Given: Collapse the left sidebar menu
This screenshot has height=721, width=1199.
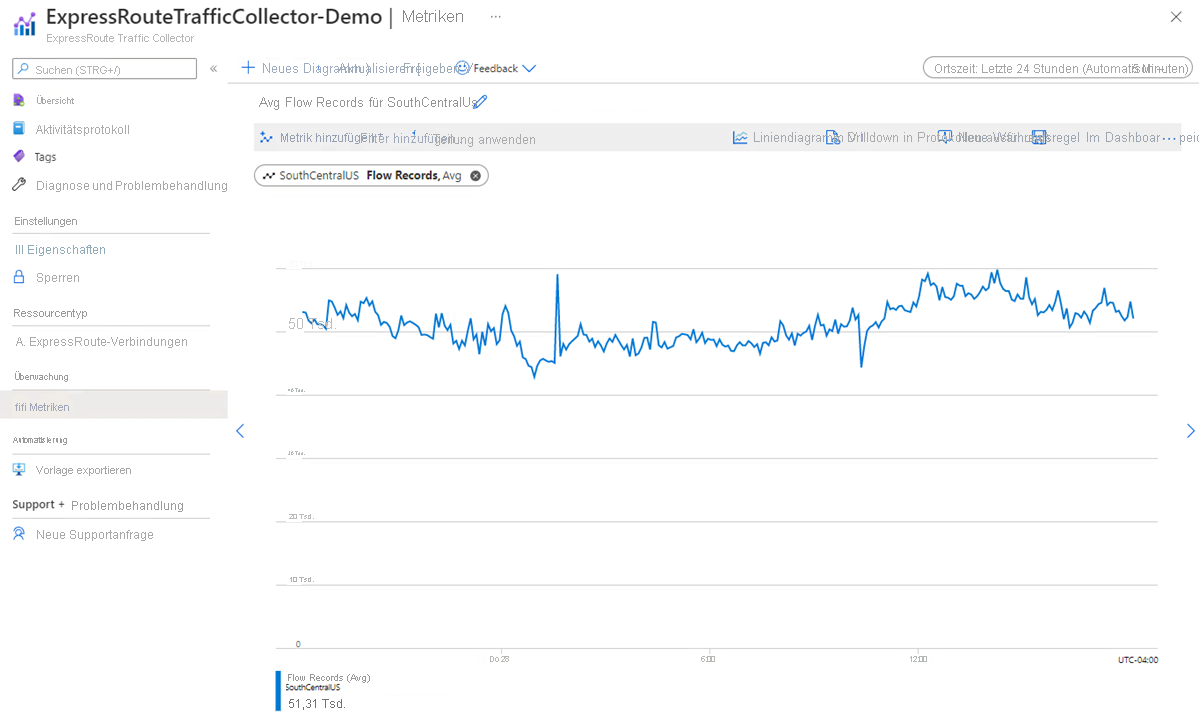Looking at the screenshot, I should (213, 69).
